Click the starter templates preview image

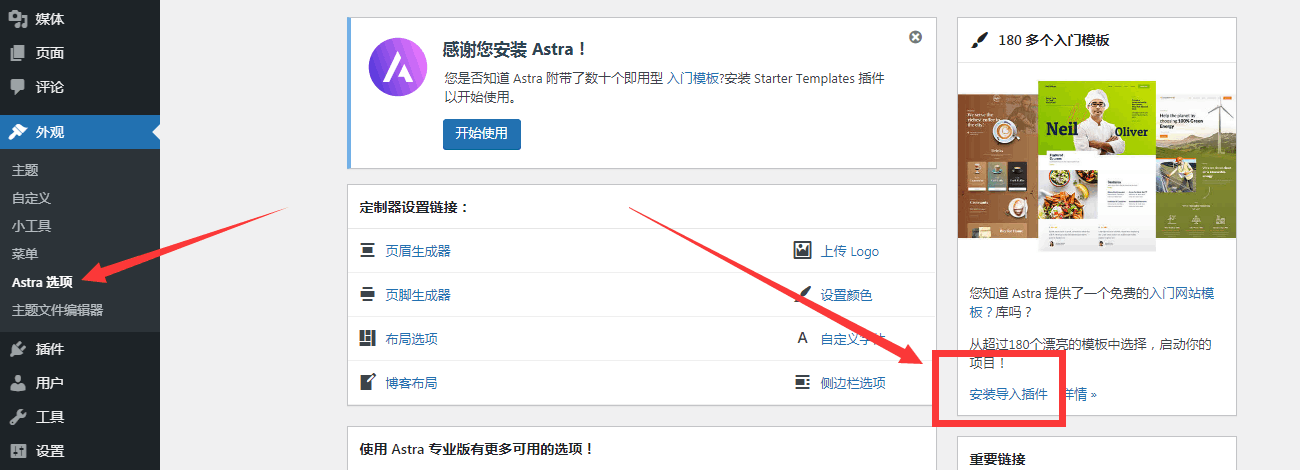point(1097,165)
